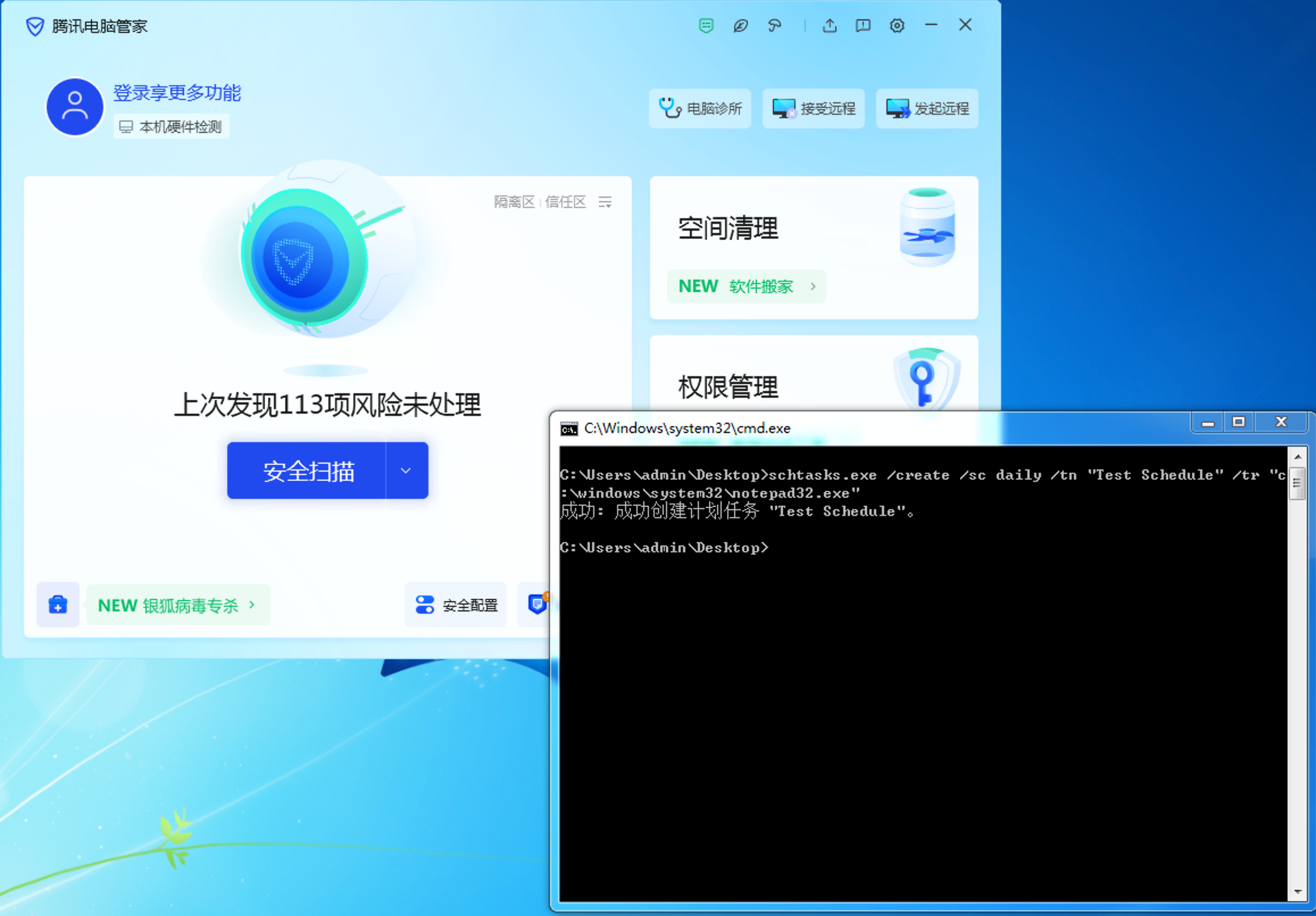Click the Tencent PC Manager shield logo
The width and height of the screenshot is (1316, 916).
click(35, 26)
